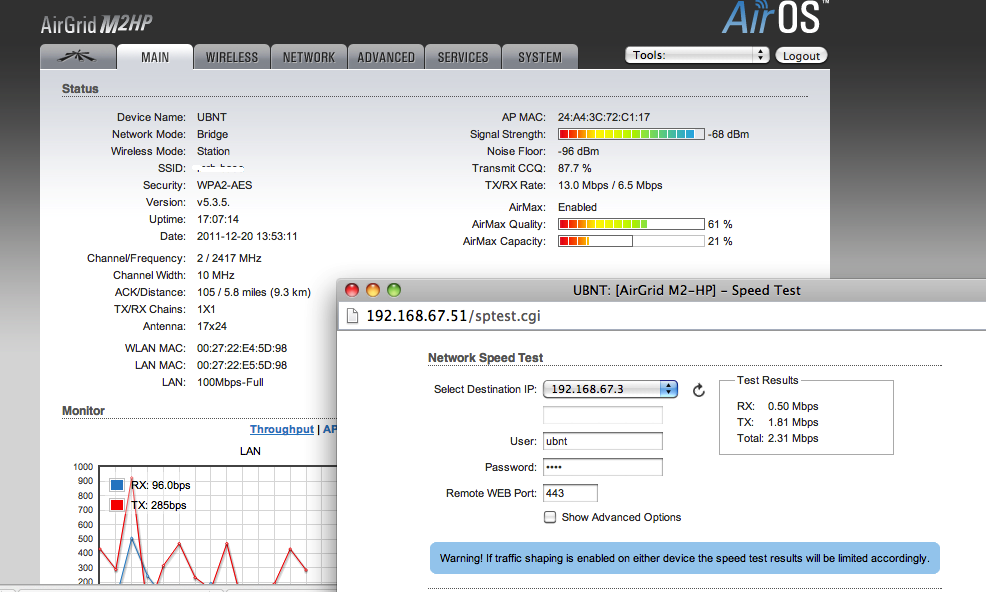986x592 pixels.
Task: Go to the ADVANCED tab
Action: point(385,57)
